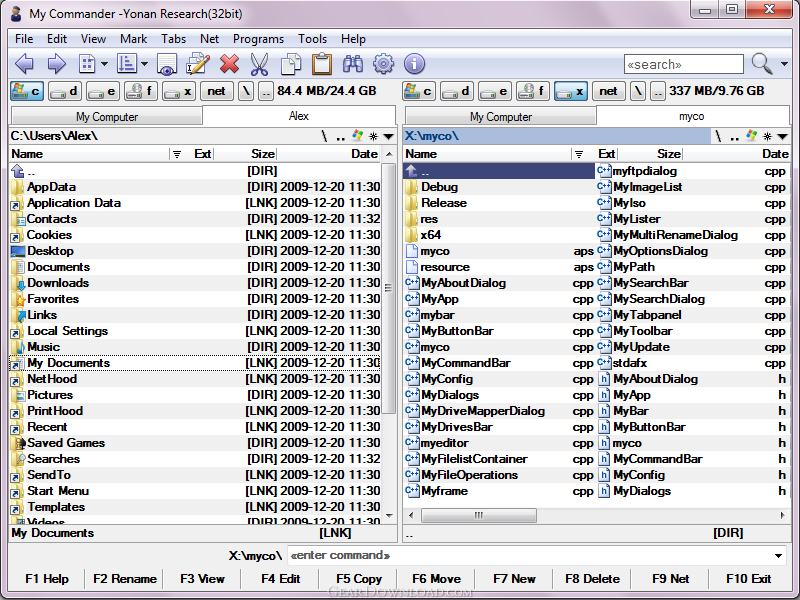The width and height of the screenshot is (800, 600).
Task: Click the F2 Rename button
Action: point(124,579)
